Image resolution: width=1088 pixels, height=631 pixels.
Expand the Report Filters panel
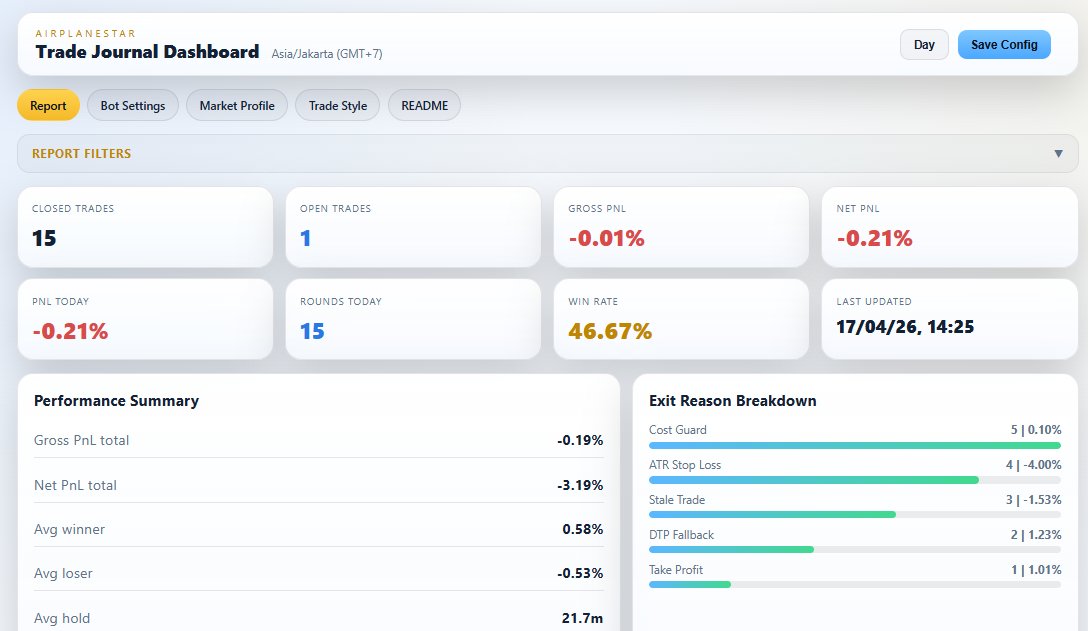(x=547, y=153)
